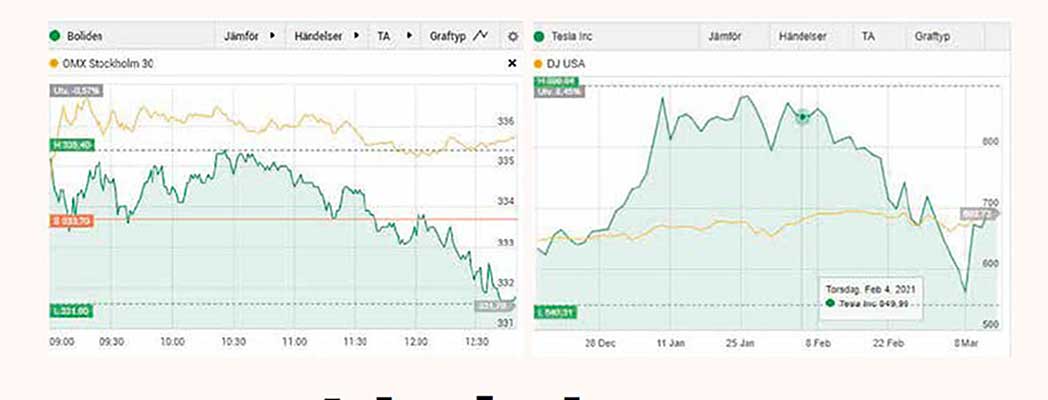Viewport: 1048px width, 400px height.
Task: Click the orange dot beside OMX Stockholm 30
Action: tap(54, 64)
